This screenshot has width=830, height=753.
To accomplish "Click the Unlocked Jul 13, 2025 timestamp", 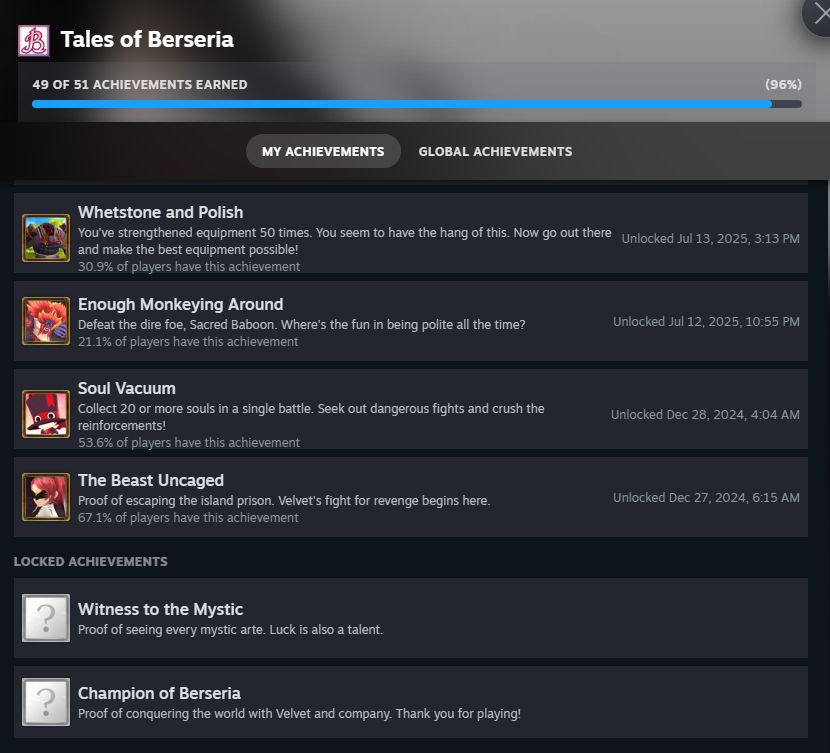I will coord(710,239).
